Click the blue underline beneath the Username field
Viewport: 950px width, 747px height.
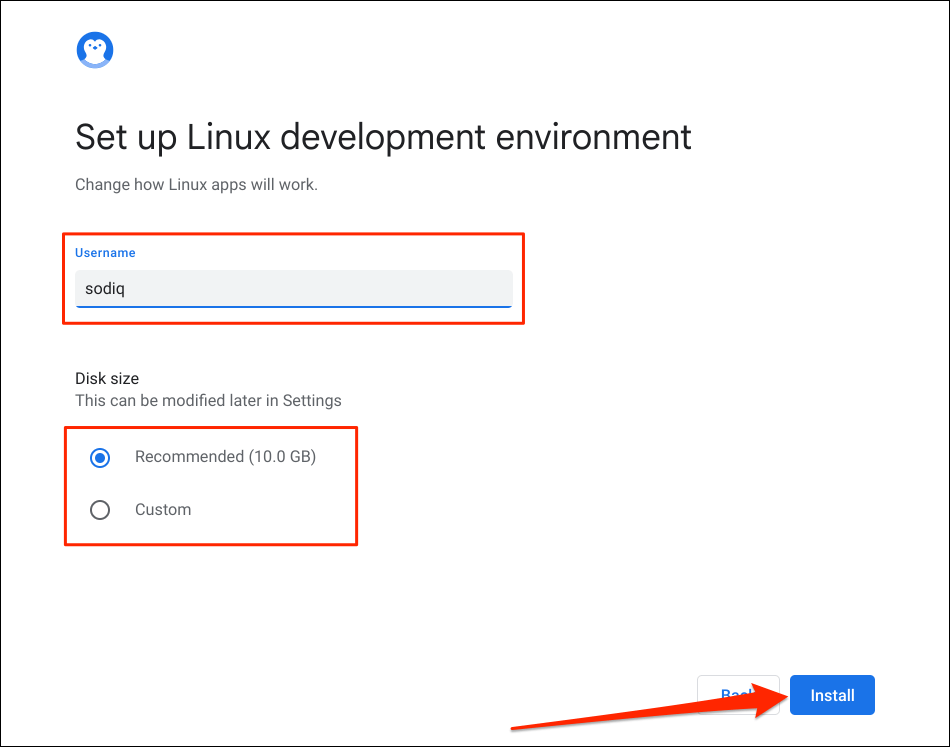pyautogui.click(x=293, y=306)
